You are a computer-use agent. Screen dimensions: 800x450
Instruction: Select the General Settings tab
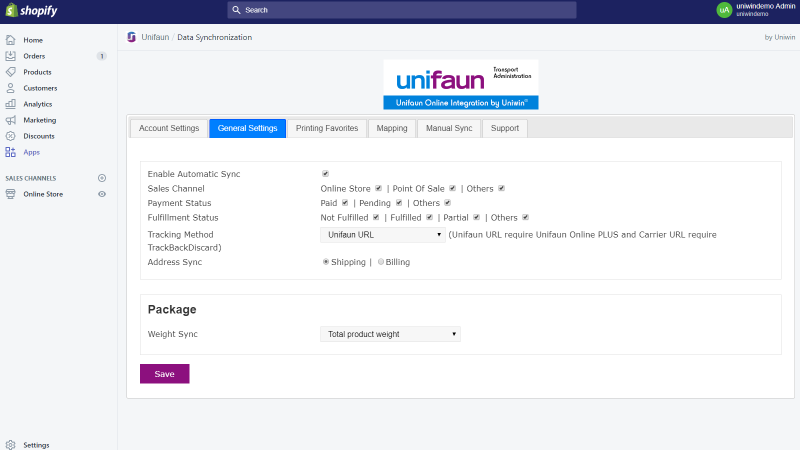click(247, 128)
